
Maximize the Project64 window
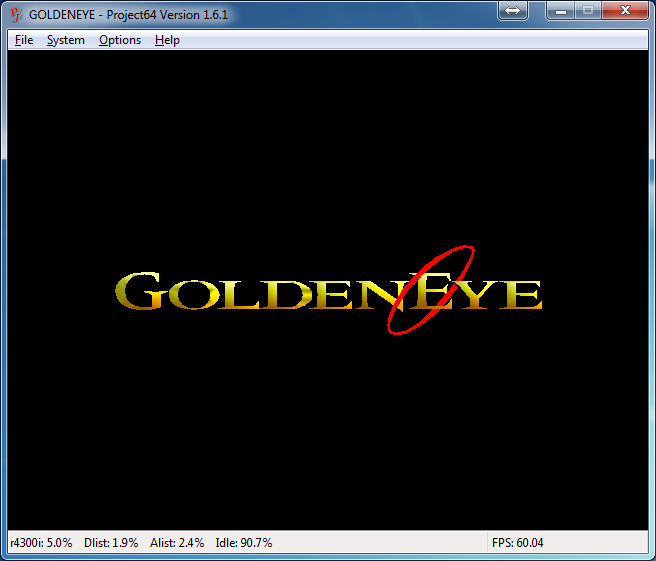point(588,10)
